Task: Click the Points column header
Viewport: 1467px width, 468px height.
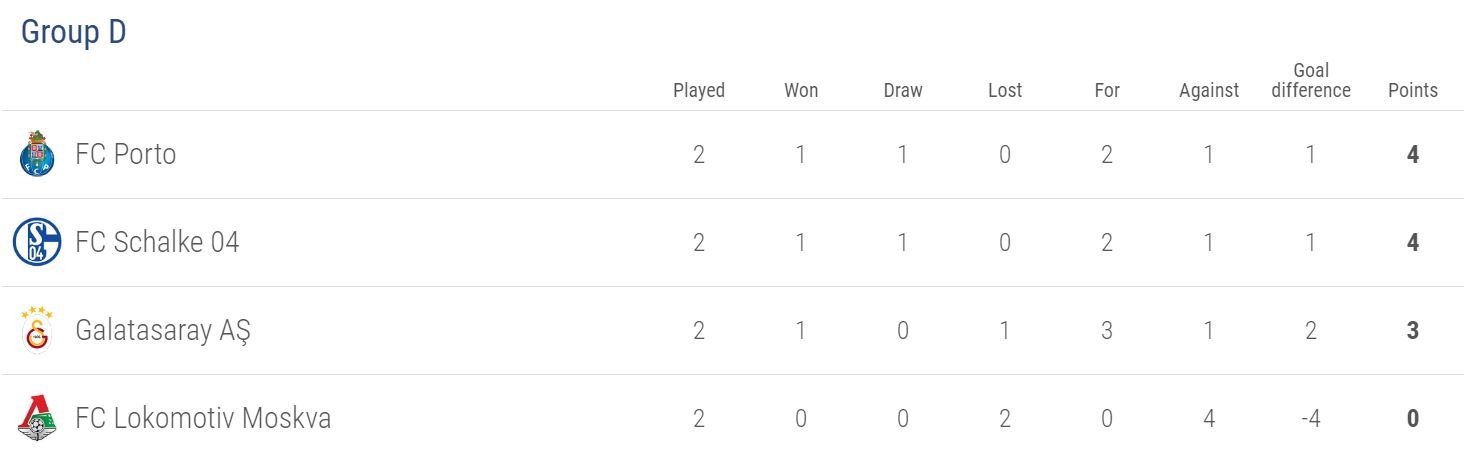Action: tap(1413, 90)
